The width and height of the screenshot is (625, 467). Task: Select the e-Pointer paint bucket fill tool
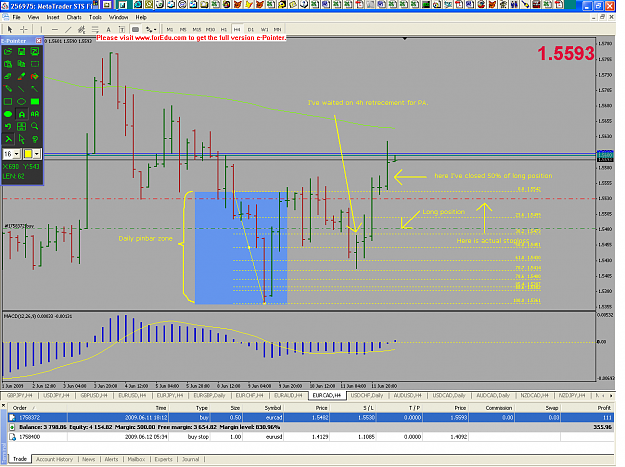coord(35,77)
